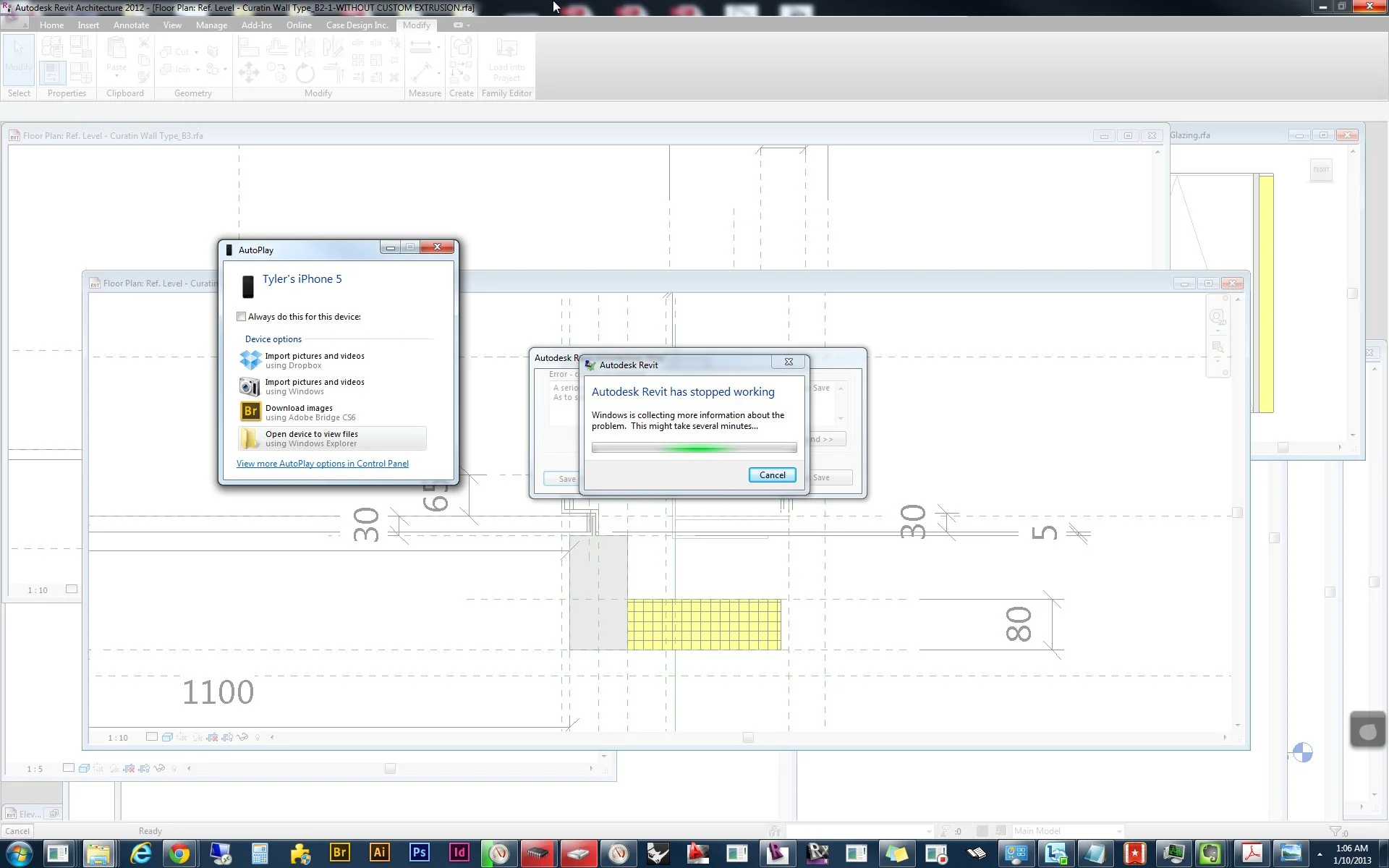This screenshot has height=868, width=1389.
Task: Click Cancel in the bottom status bar
Action: click(17, 831)
